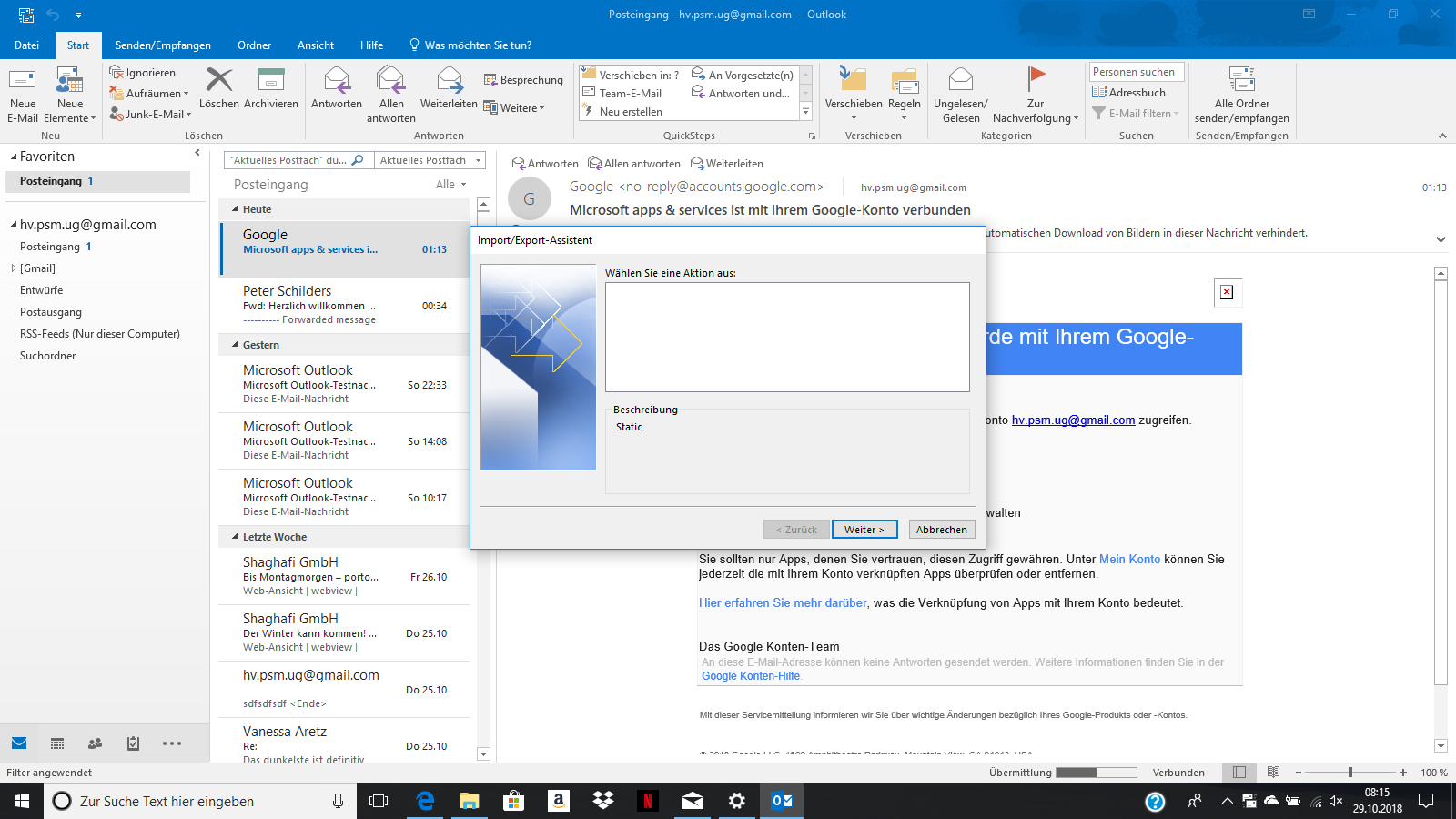Image resolution: width=1456 pixels, height=819 pixels.
Task: Open Windows Start menu
Action: [x=22, y=801]
